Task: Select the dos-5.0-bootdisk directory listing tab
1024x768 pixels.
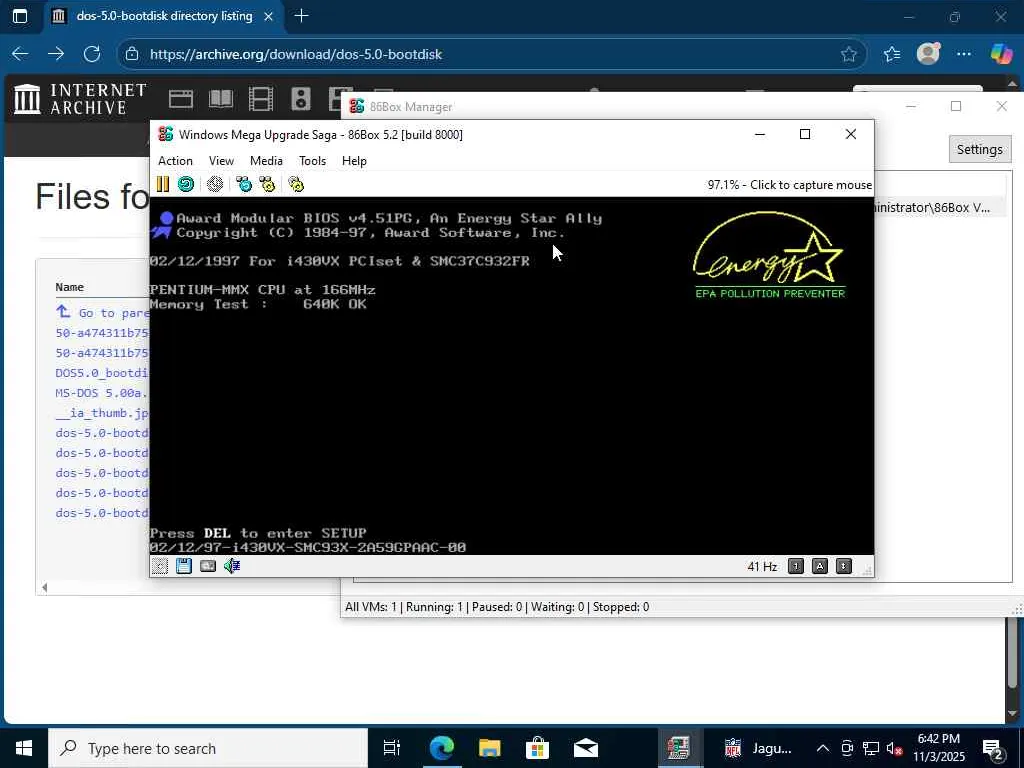Action: point(163,16)
